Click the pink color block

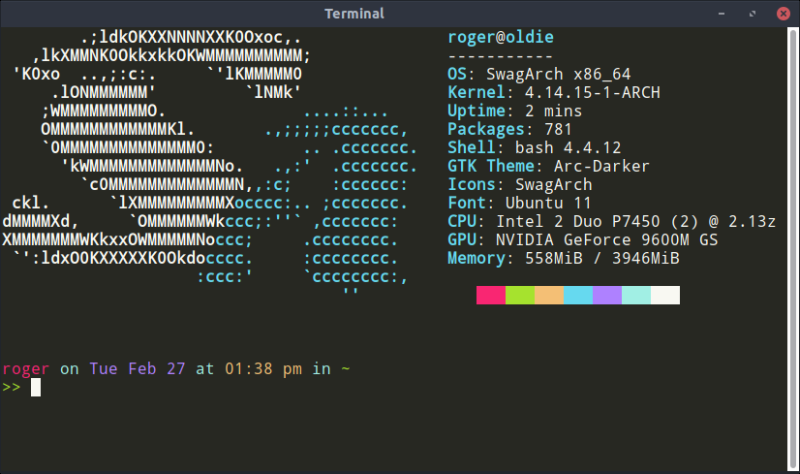pyautogui.click(x=491, y=295)
